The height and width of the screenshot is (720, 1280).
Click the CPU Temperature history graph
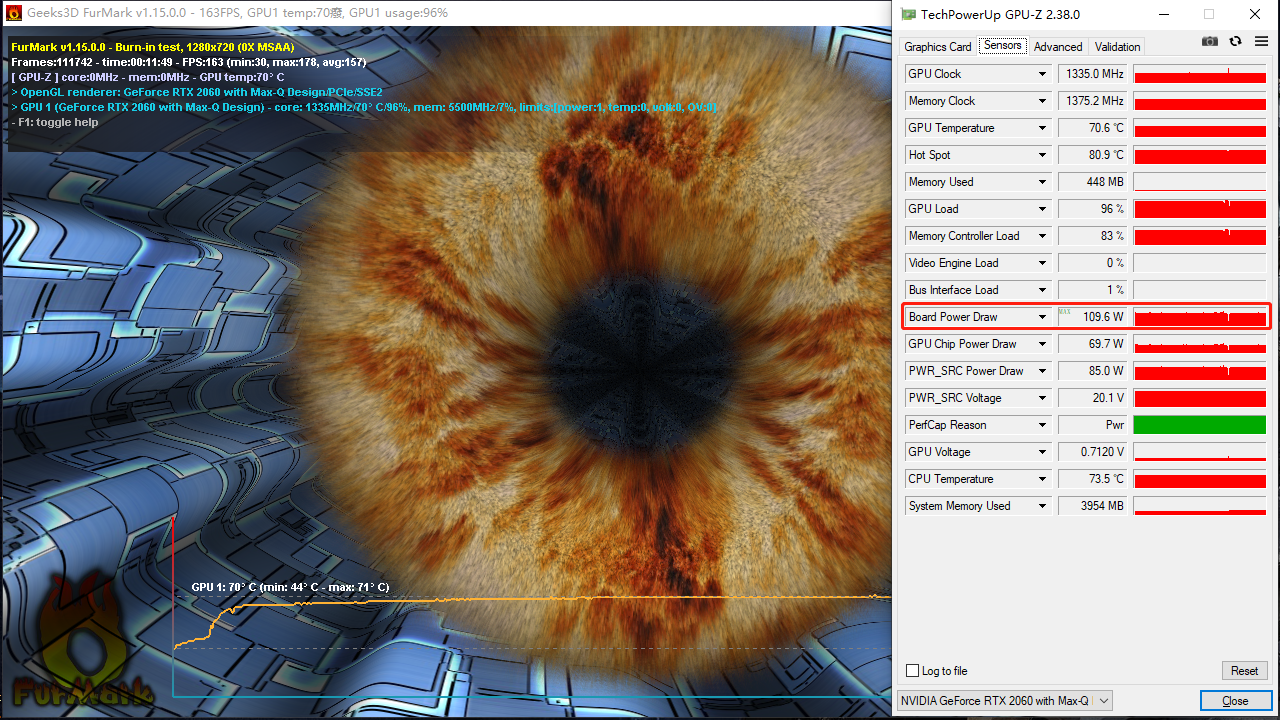point(1200,479)
